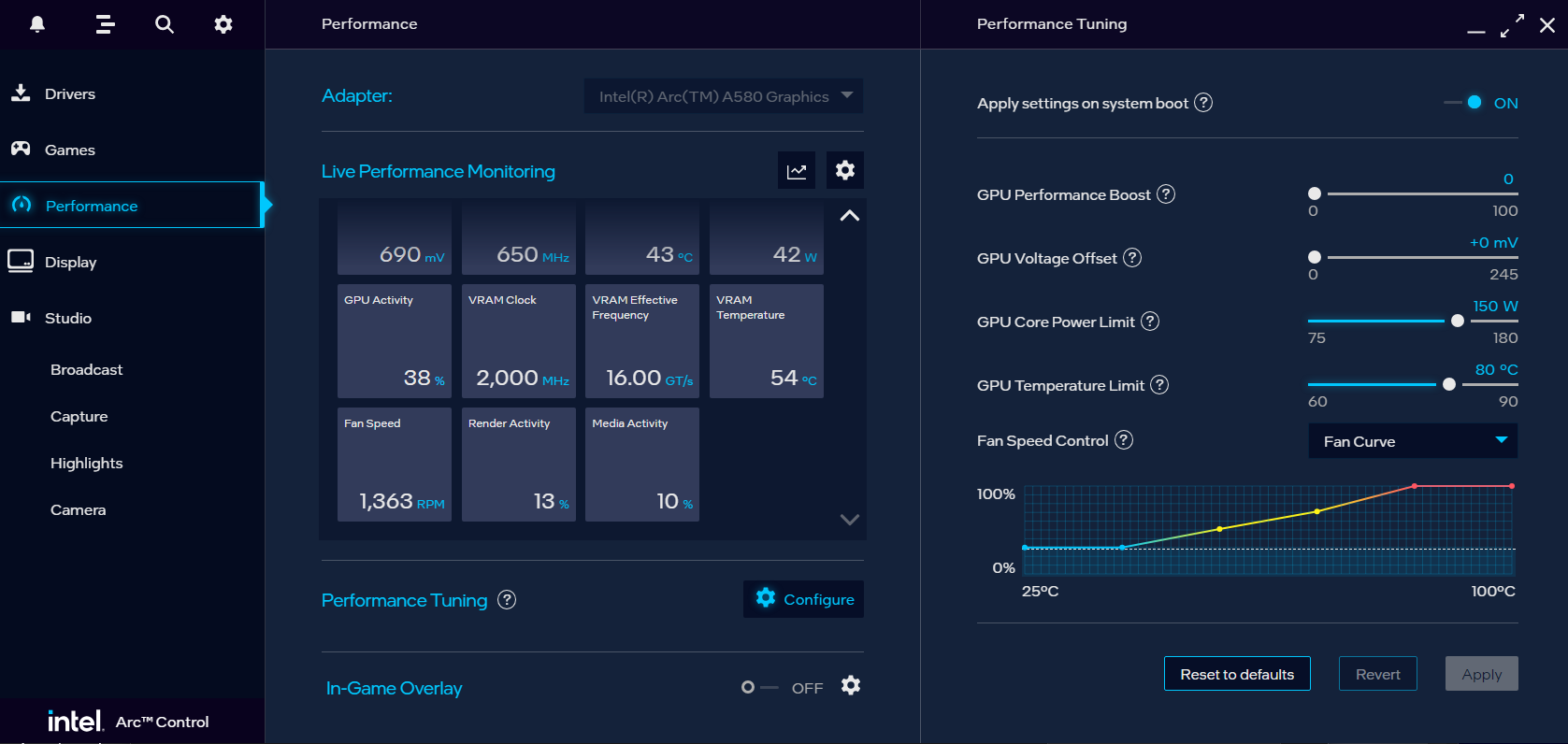Click the 690 mV monitoring value
The image size is (1568, 744).
click(x=412, y=254)
